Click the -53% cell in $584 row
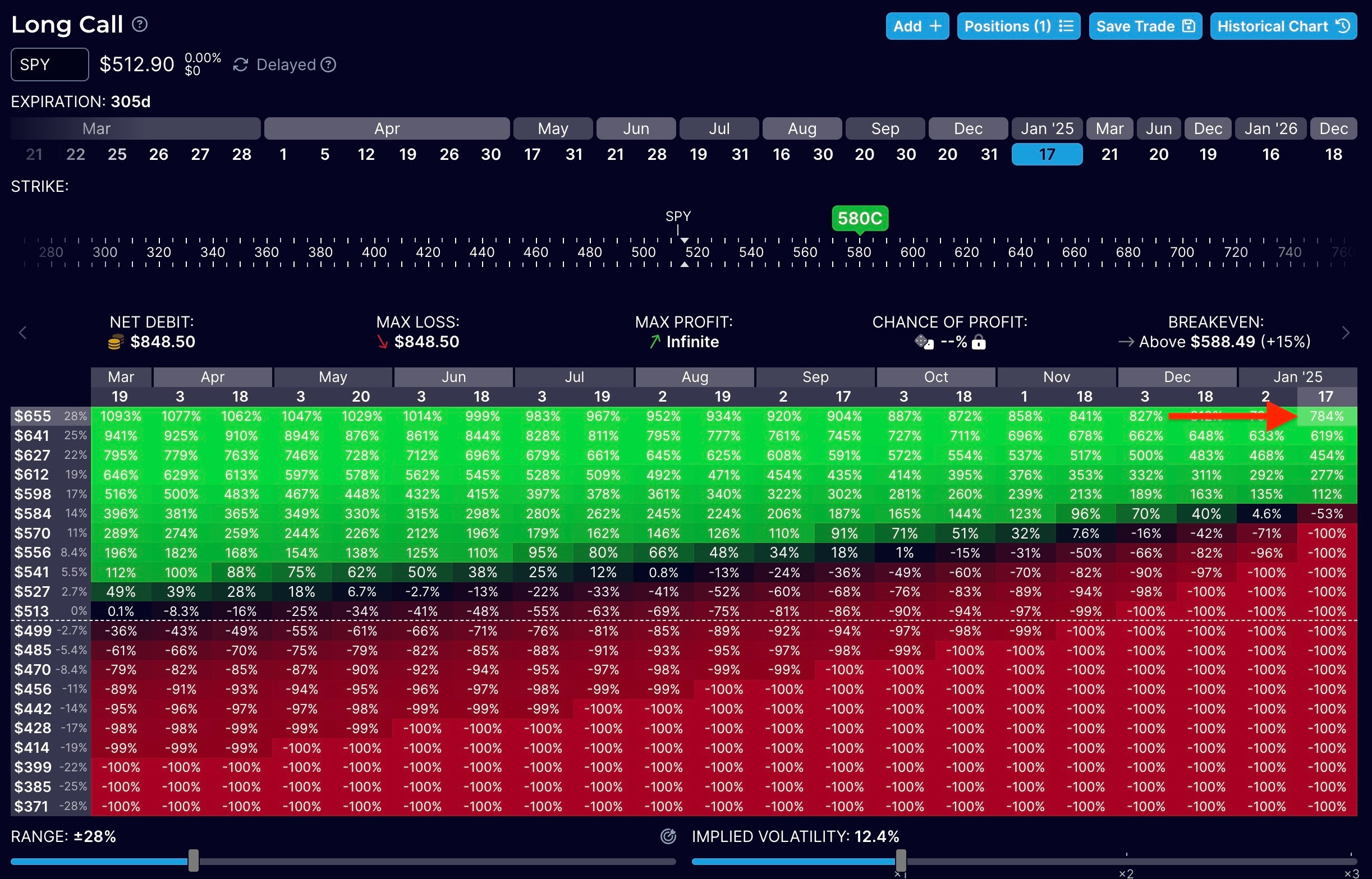Screen dimensions: 1372x879 point(1327,513)
